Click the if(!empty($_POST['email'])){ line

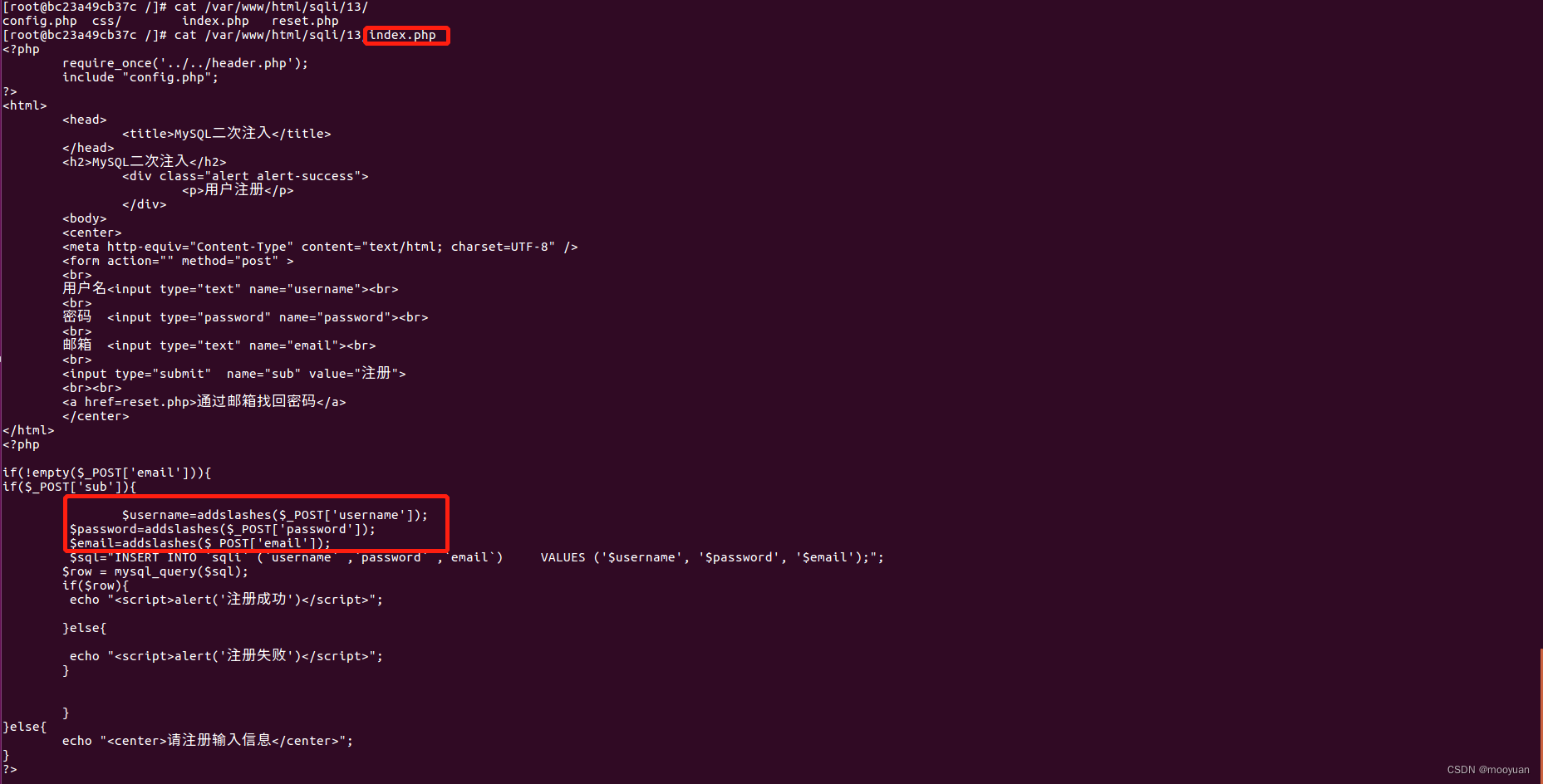pos(107,473)
